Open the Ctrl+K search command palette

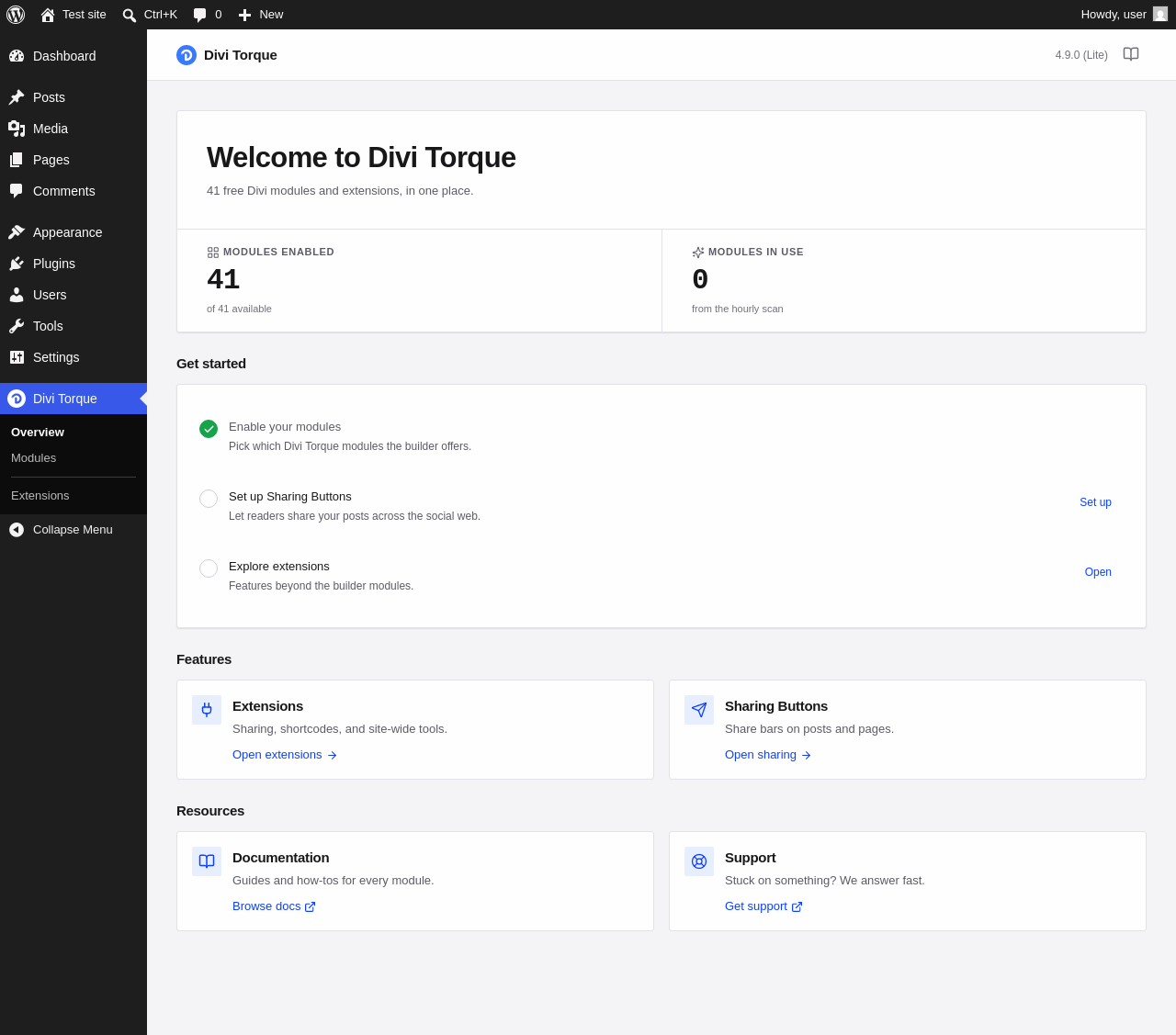pyautogui.click(x=150, y=15)
